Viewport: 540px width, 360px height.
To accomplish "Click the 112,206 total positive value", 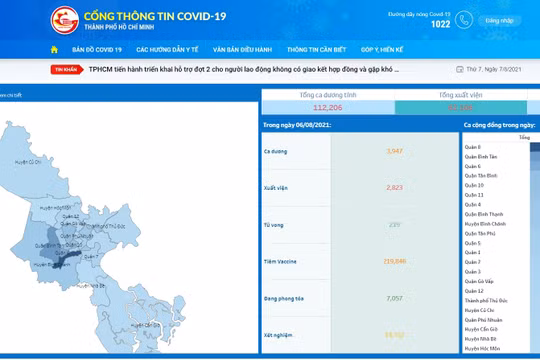I will click(x=328, y=107).
